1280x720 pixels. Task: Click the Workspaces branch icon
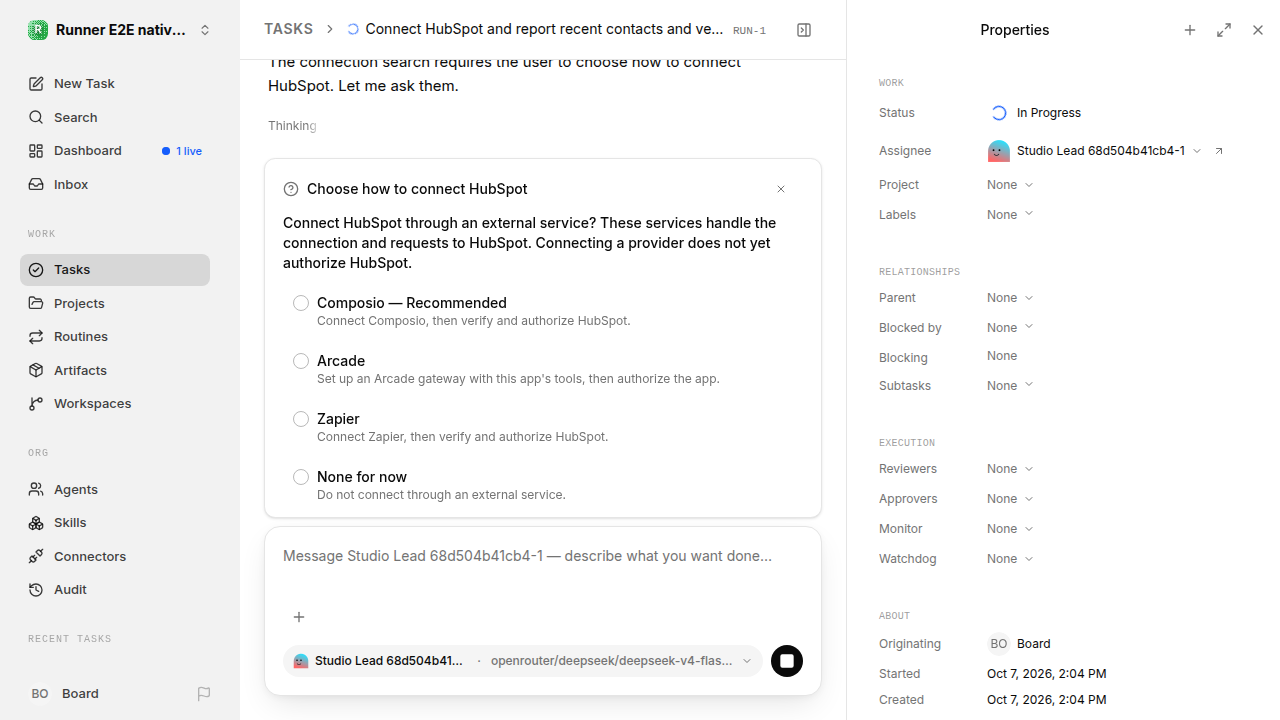tap(36, 403)
